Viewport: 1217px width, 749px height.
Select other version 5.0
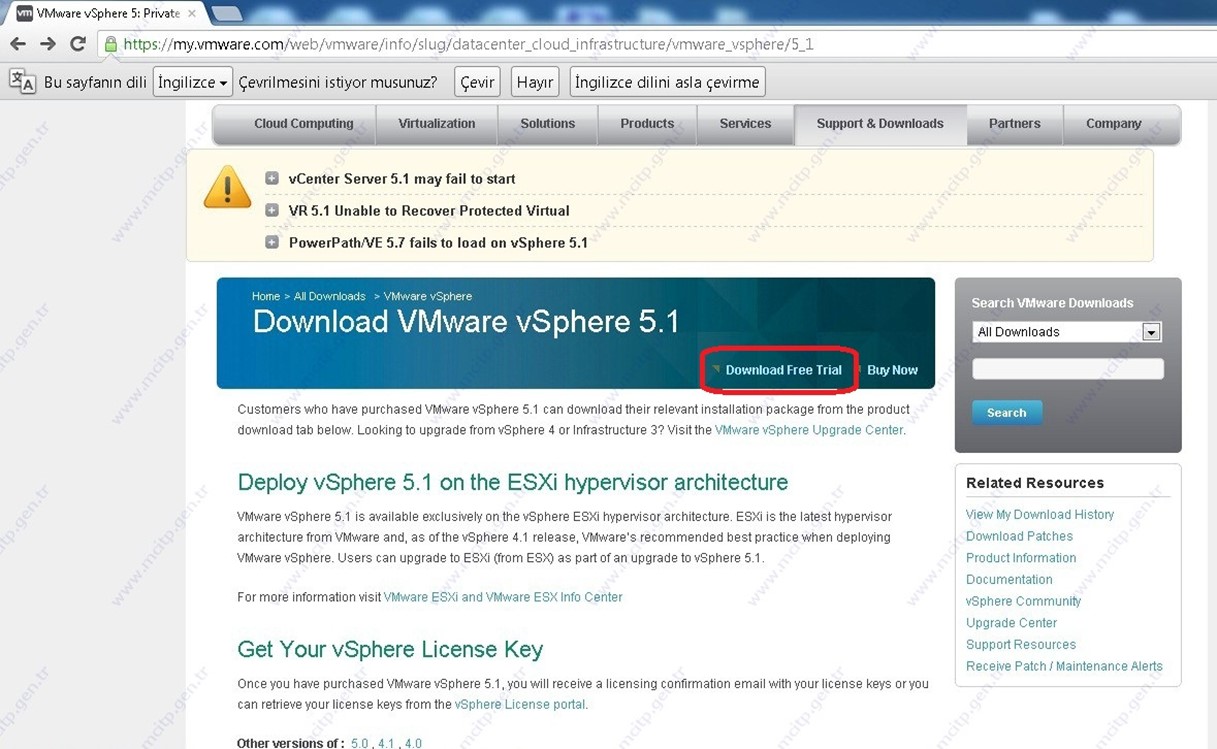tap(359, 744)
